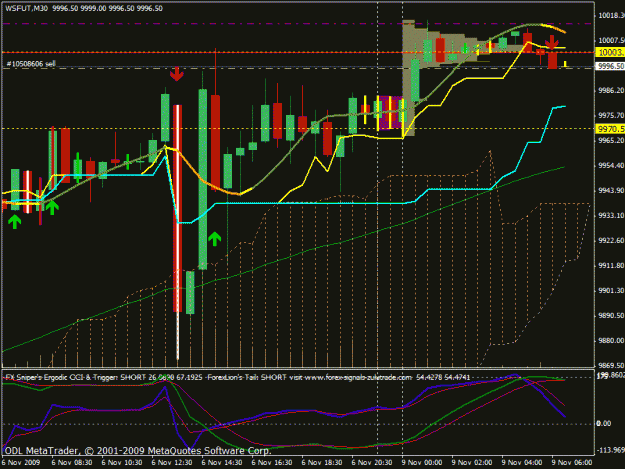Image resolution: width=625 pixels, height=469 pixels.
Task: Select the #10508606 sell order label
Action: [x=31, y=64]
